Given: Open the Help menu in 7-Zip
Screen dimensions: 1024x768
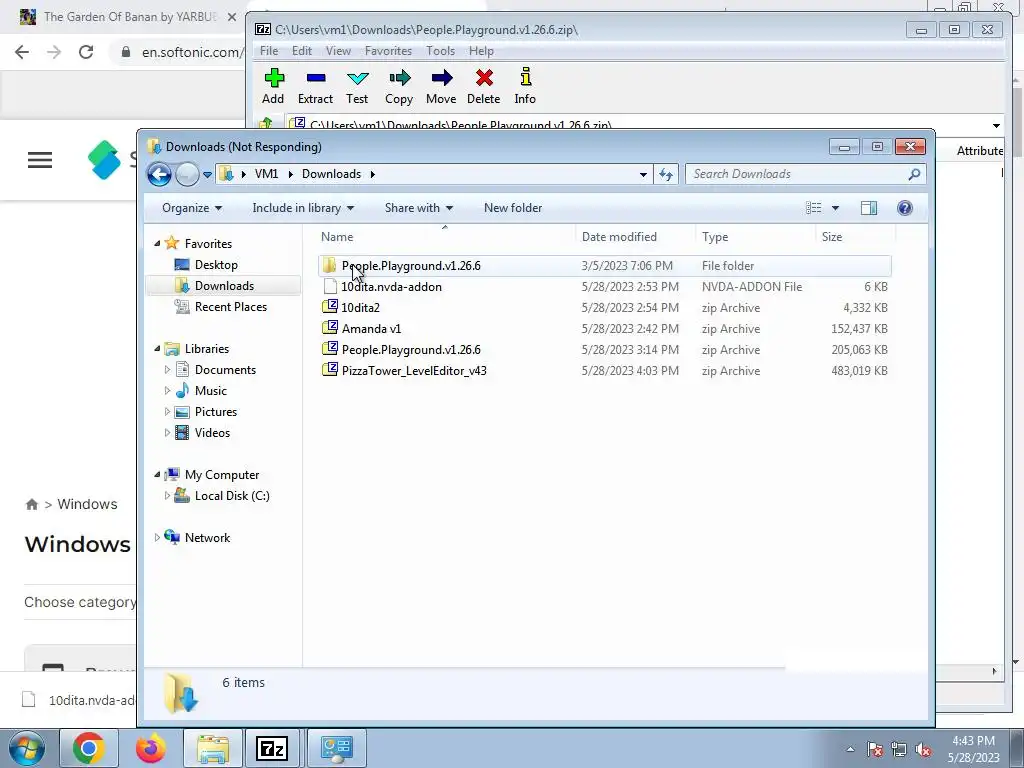Looking at the screenshot, I should 481,51.
